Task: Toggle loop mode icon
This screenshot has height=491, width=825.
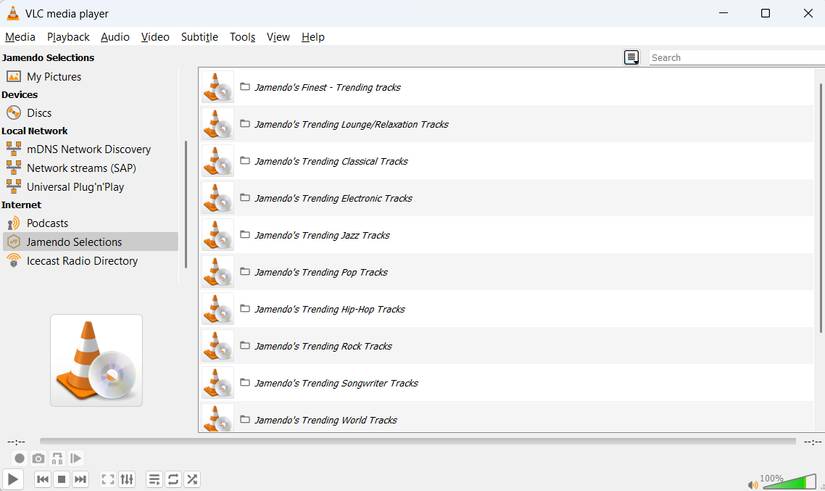Action: click(173, 479)
